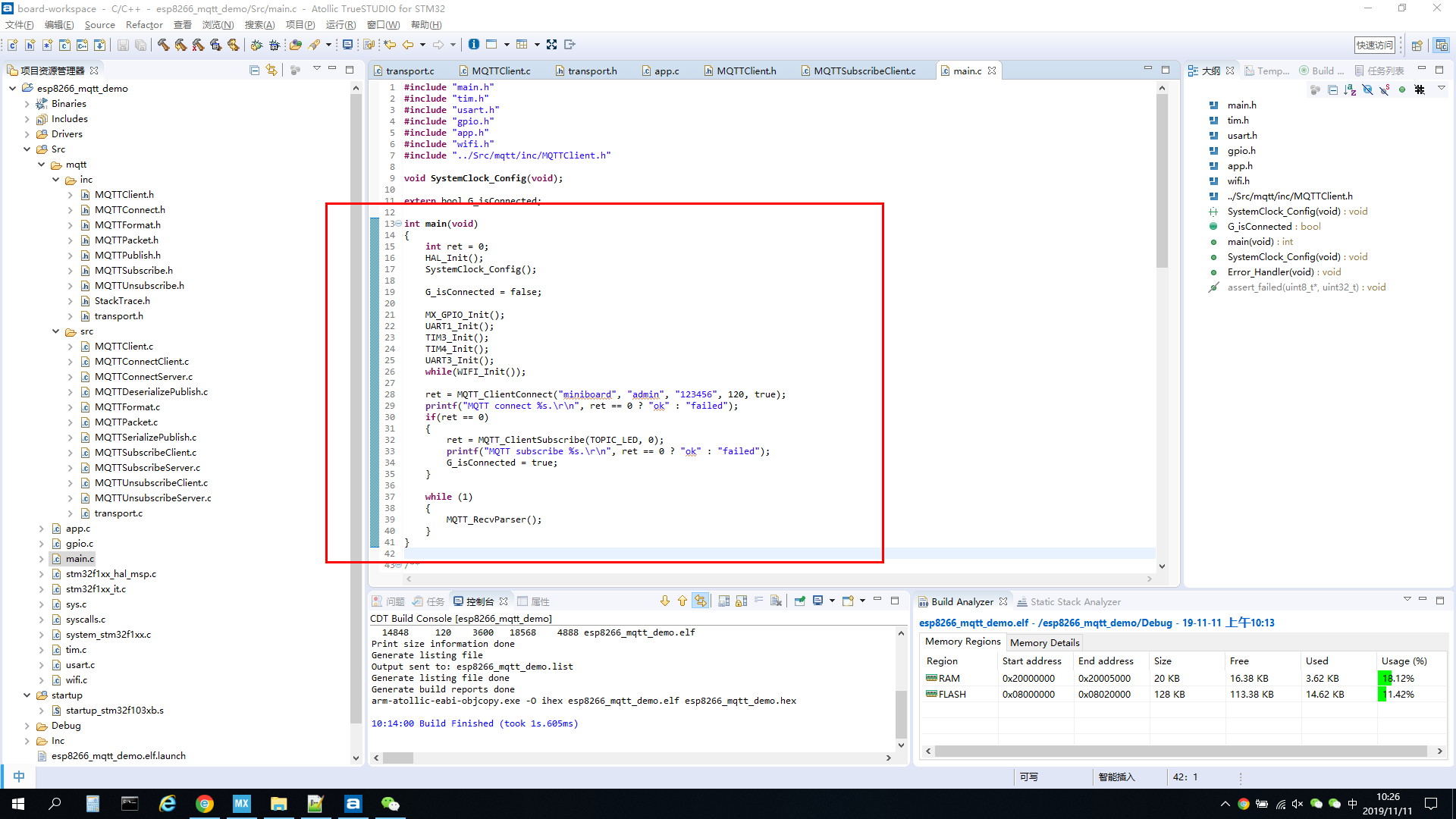The width and height of the screenshot is (1456, 819).
Task: Expand the Drivers folder in project tree
Action: click(27, 134)
